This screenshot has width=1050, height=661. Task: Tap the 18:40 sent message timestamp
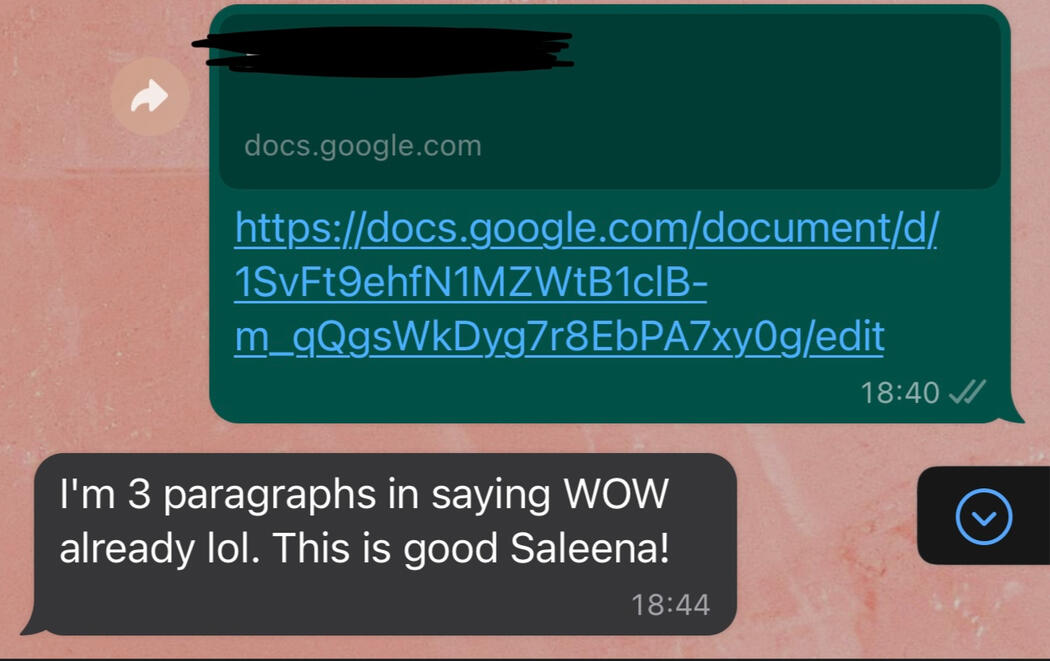click(x=899, y=392)
